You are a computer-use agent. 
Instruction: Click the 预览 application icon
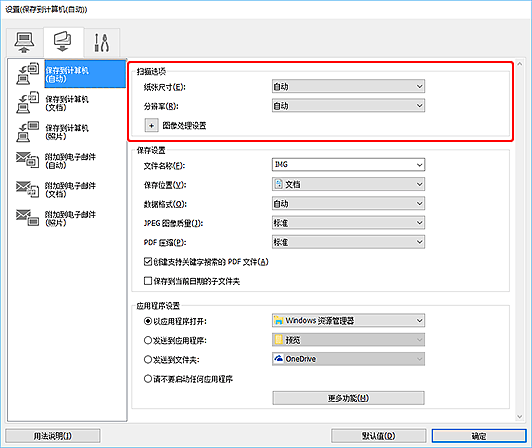tap(279, 340)
